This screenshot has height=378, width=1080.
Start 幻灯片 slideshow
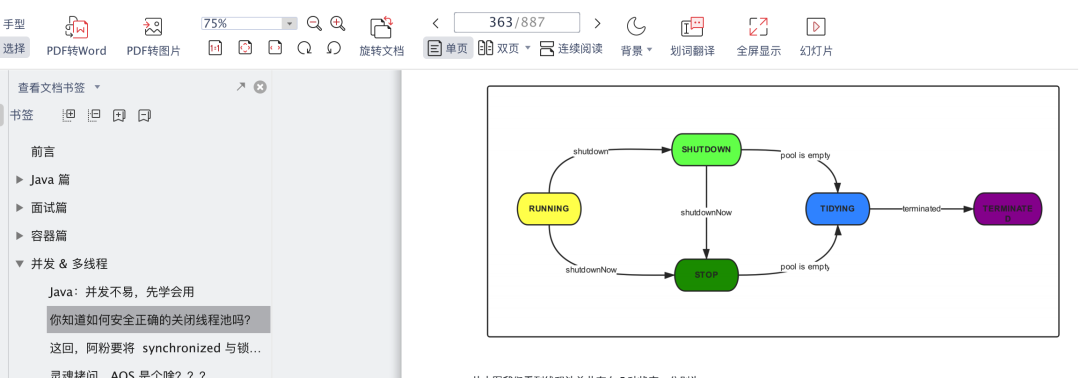[x=816, y=36]
